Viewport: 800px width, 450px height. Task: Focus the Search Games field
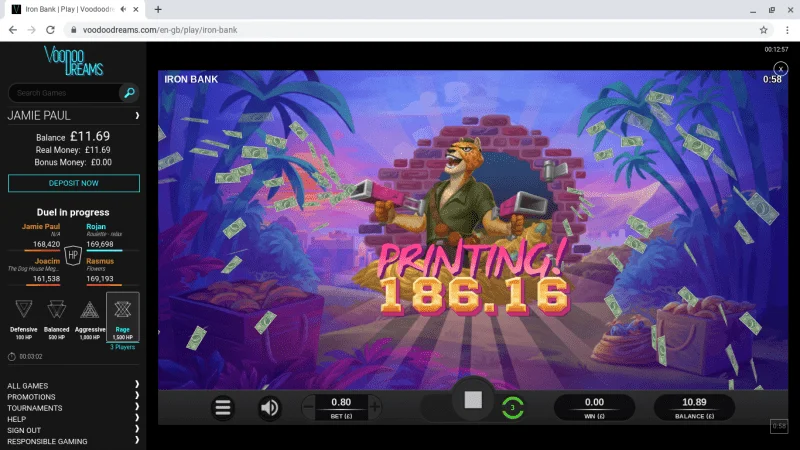coord(64,93)
